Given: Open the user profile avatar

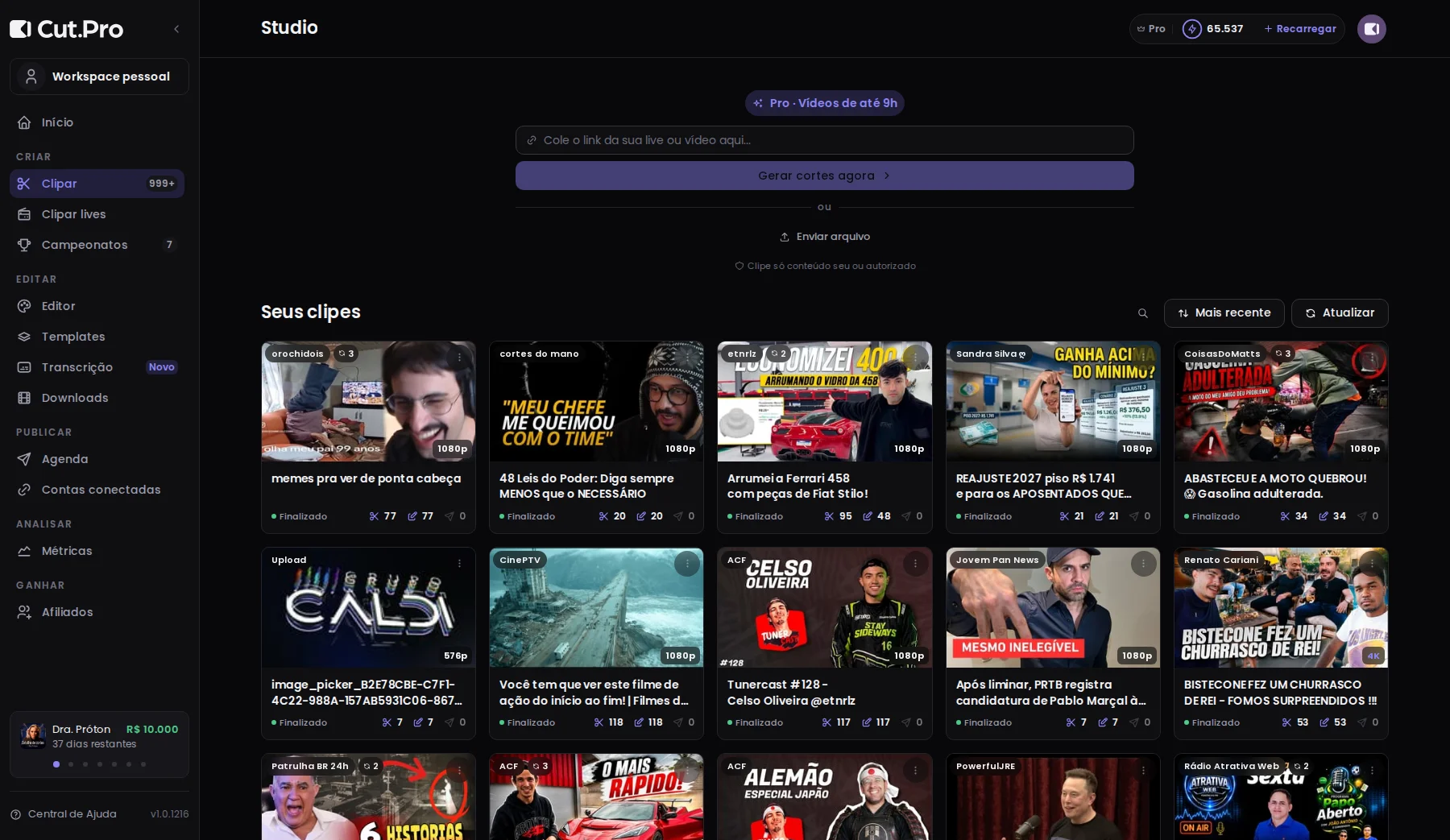Looking at the screenshot, I should pos(1371,29).
